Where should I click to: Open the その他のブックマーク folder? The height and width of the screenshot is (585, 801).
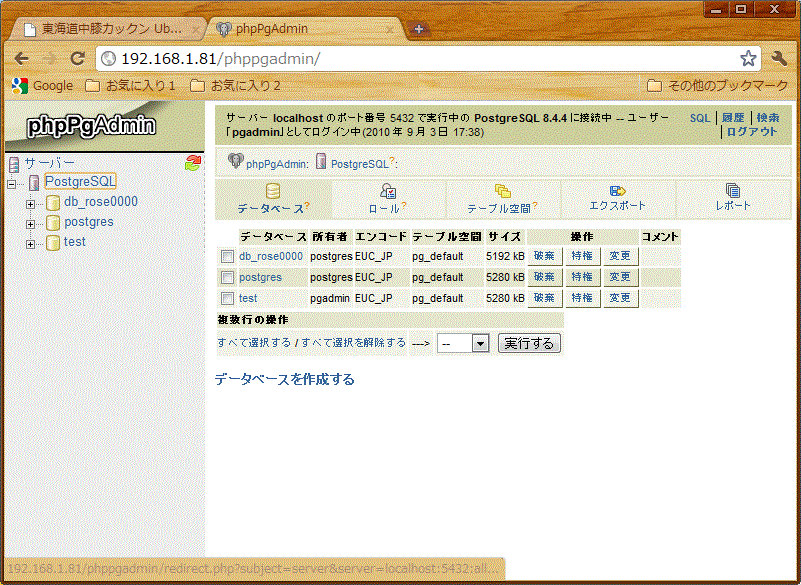coord(718,85)
